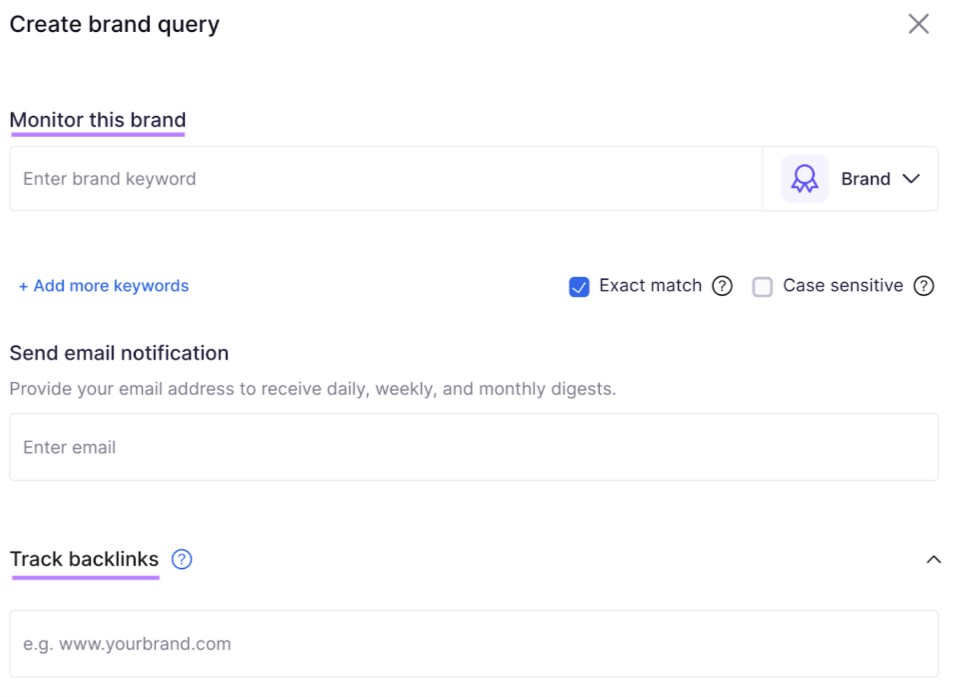
Task: Collapse the Track backlinks section arrow
Action: [933, 560]
